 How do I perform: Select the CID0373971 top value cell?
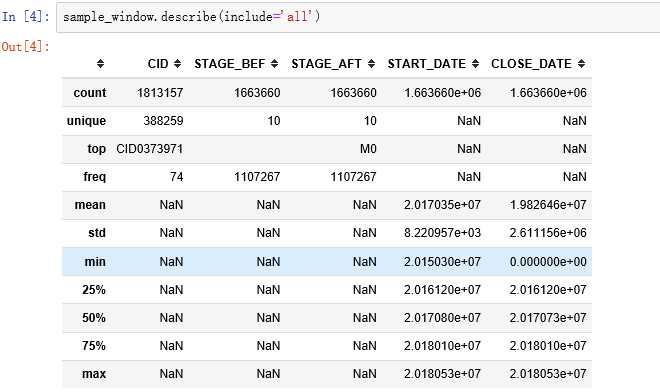[x=149, y=149]
